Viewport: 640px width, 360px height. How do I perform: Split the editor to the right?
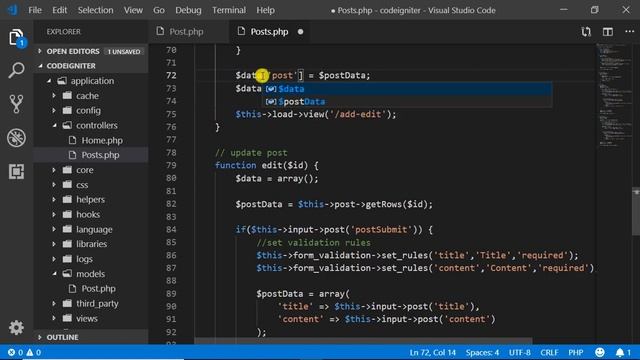coord(608,31)
